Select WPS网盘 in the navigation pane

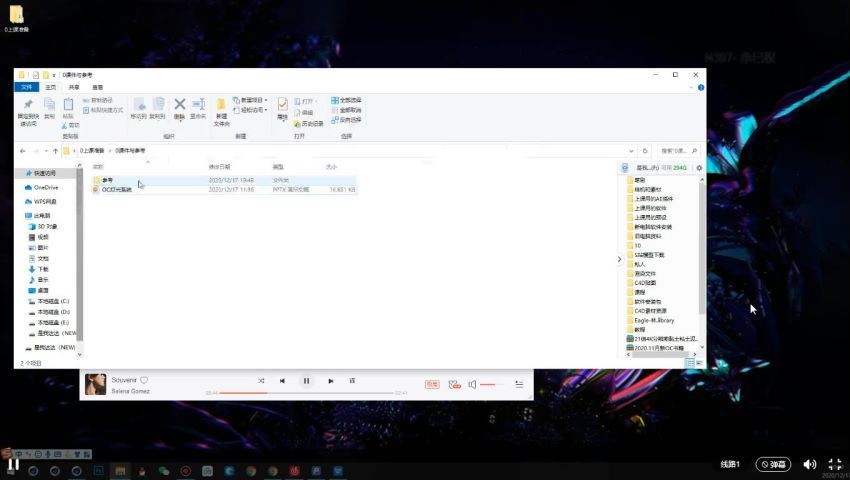point(41,202)
